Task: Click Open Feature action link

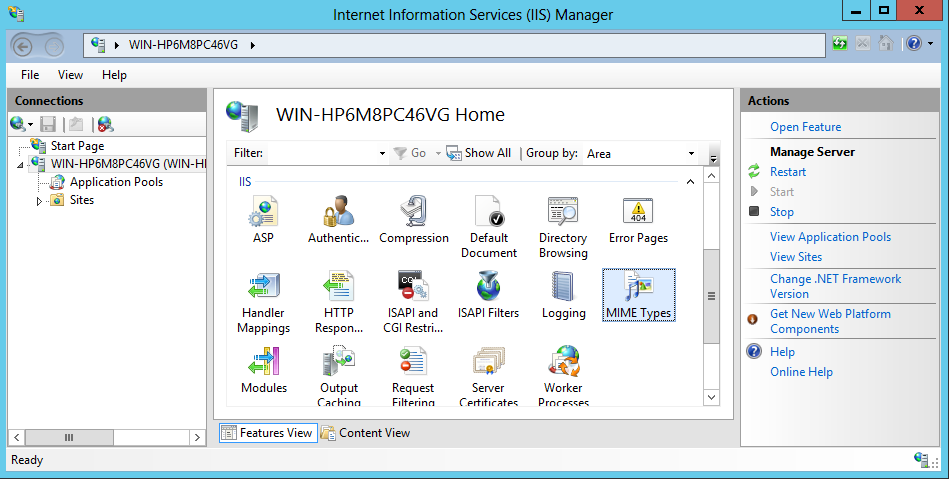Action: coord(806,127)
